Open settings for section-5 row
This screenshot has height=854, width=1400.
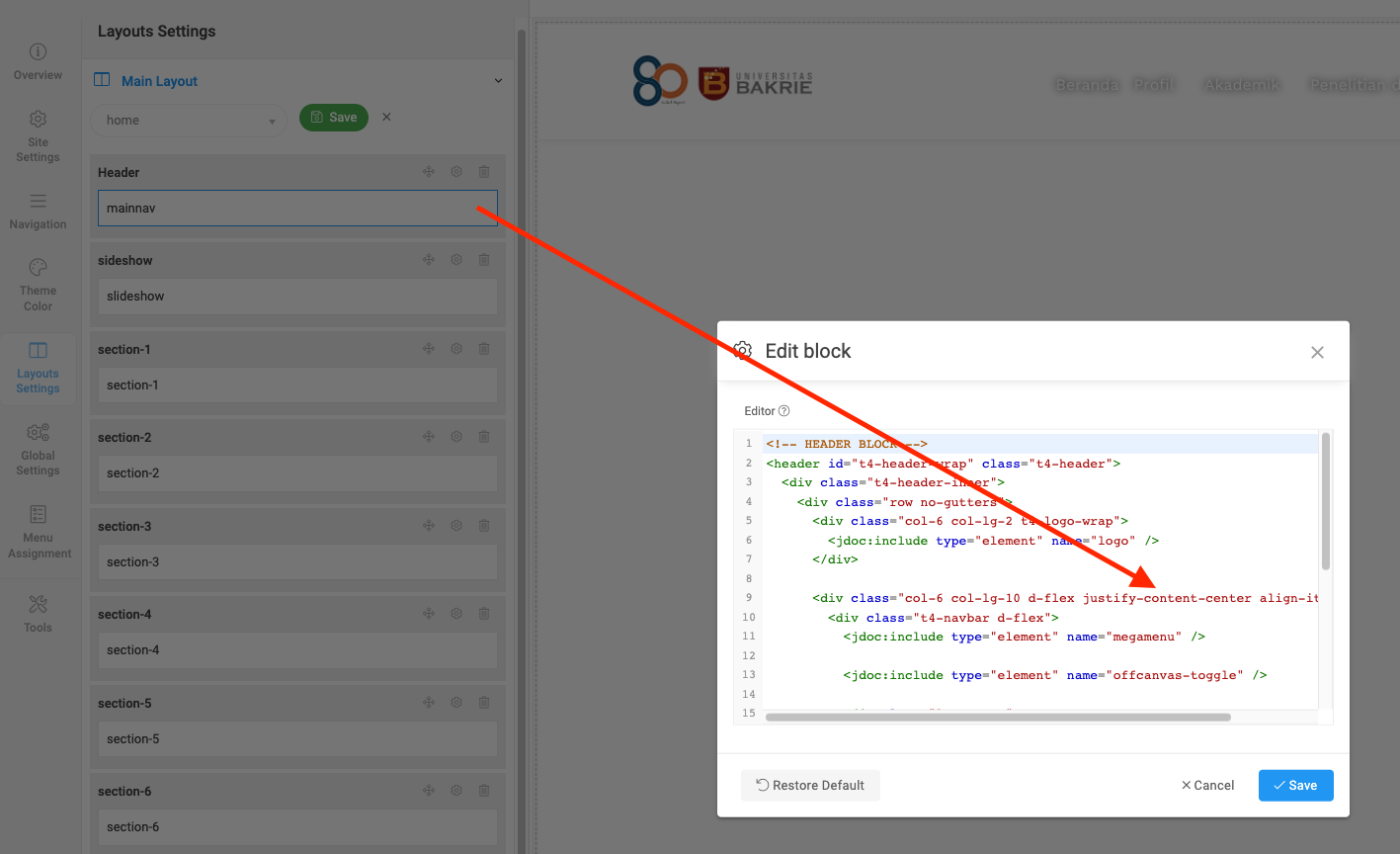click(x=456, y=703)
